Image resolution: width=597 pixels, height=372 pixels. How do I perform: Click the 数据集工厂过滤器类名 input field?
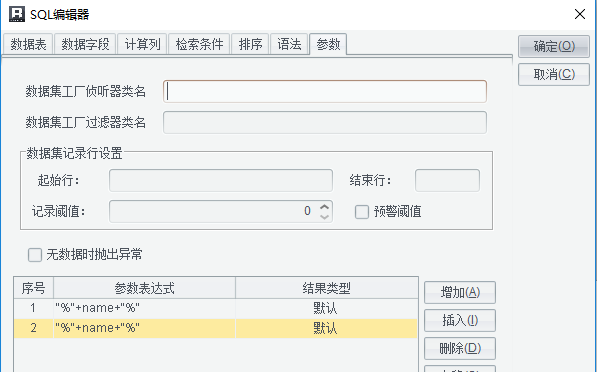pos(325,122)
